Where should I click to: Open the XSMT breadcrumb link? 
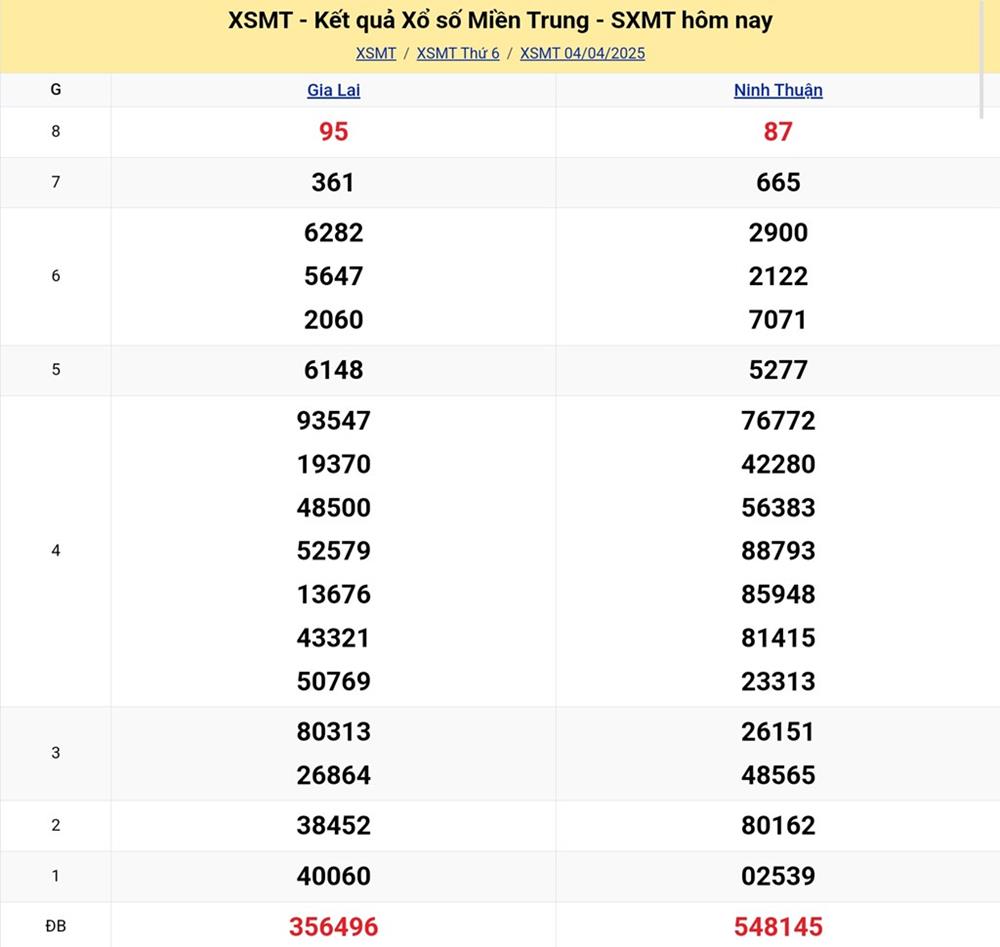(376, 53)
